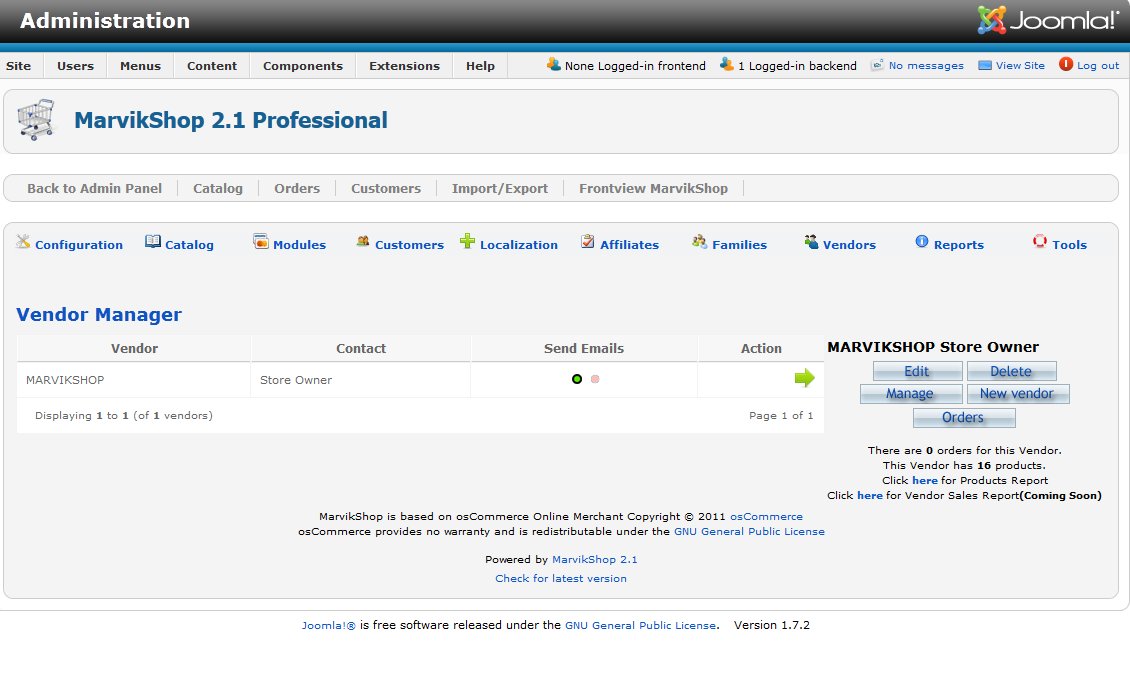Toggle the red Send Emails inactive indicator

pos(595,379)
